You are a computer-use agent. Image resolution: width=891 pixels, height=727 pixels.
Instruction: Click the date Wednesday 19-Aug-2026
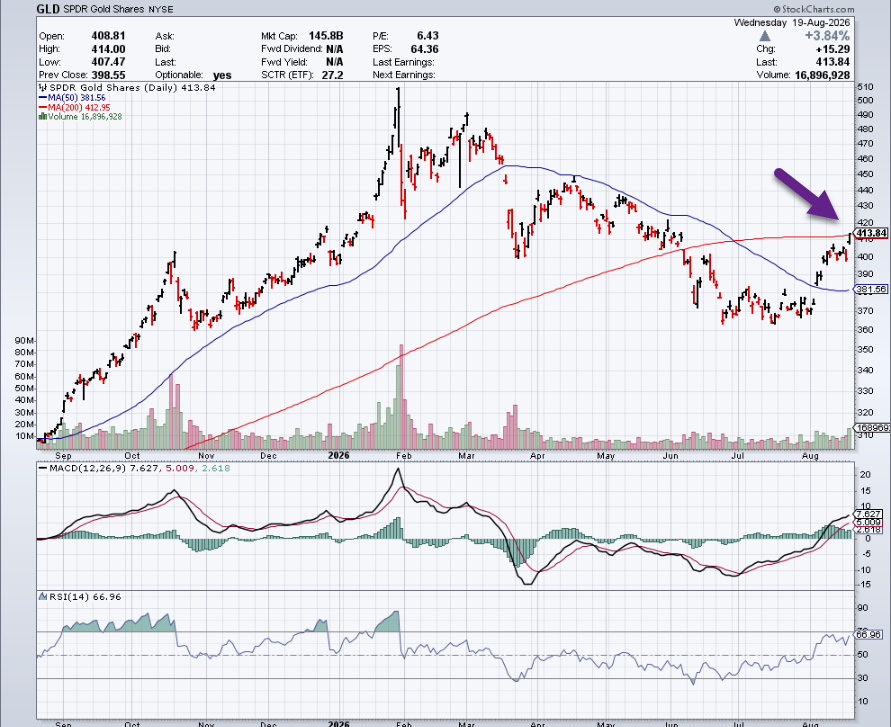click(x=792, y=23)
